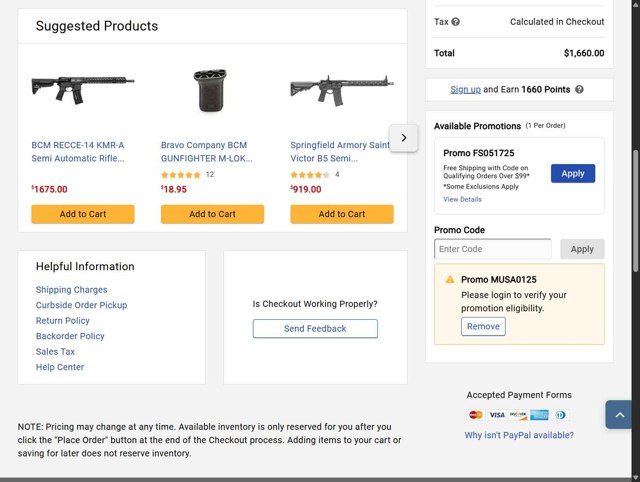Click the Tax help question mark icon
This screenshot has width=640, height=482.
coord(456,22)
